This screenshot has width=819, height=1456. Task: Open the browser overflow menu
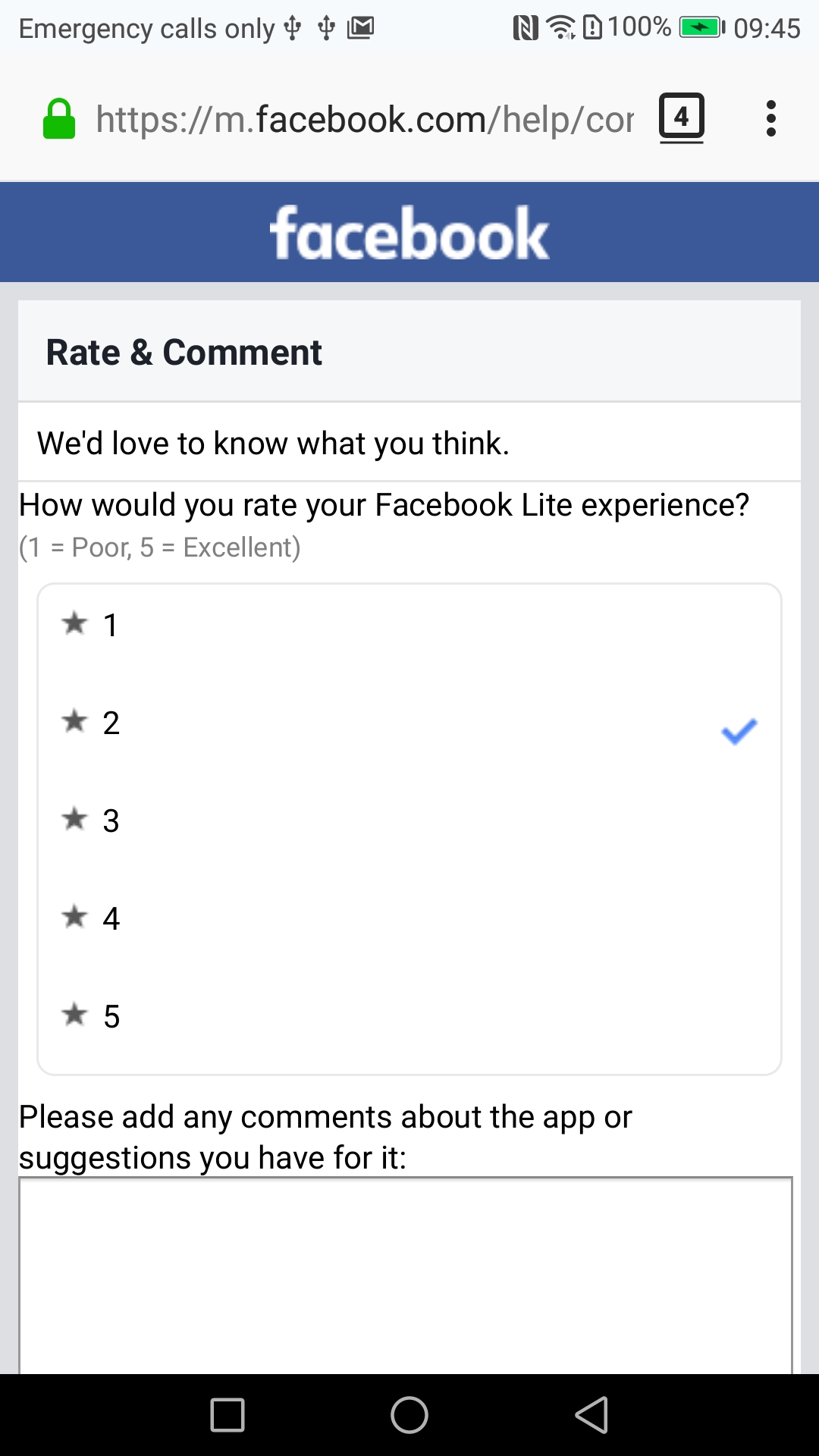(771, 118)
